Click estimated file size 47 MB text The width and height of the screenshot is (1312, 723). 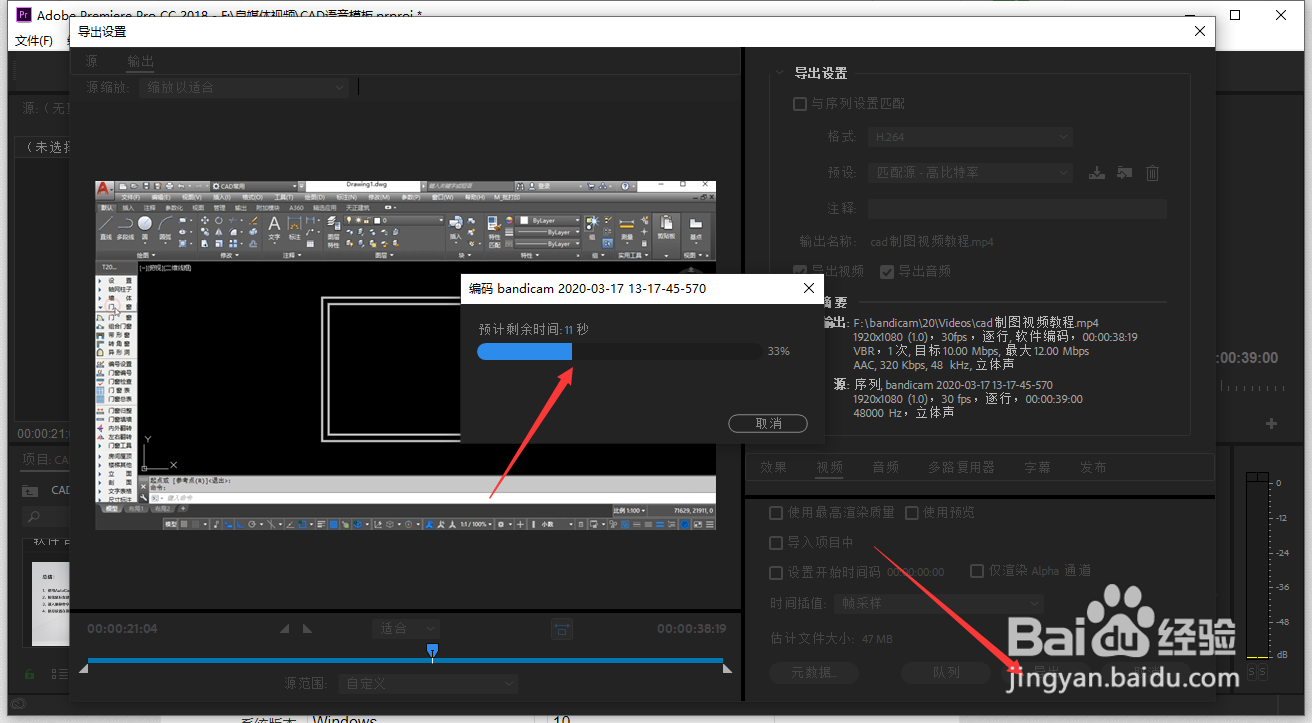(x=876, y=639)
